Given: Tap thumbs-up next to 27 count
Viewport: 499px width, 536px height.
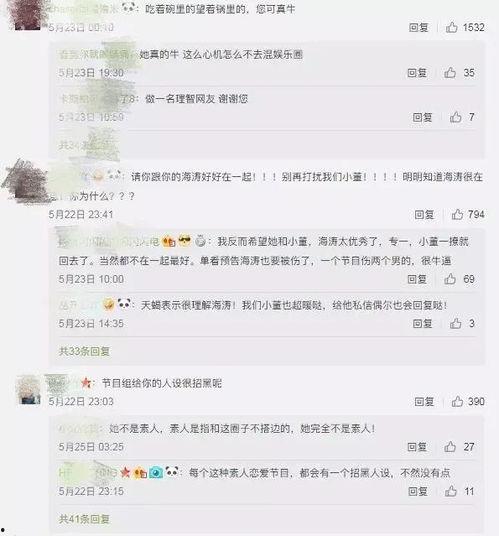Looking at the screenshot, I should 450,446.
